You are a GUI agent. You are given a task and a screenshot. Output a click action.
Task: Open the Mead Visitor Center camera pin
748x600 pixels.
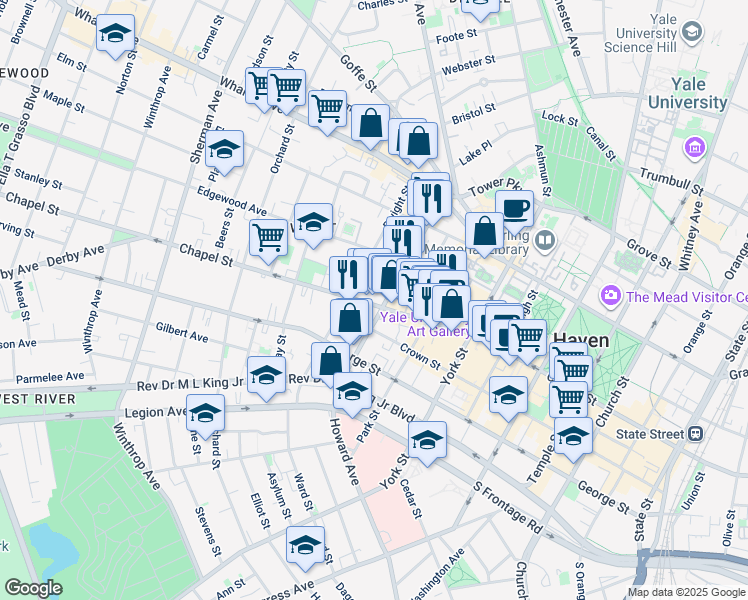click(611, 296)
